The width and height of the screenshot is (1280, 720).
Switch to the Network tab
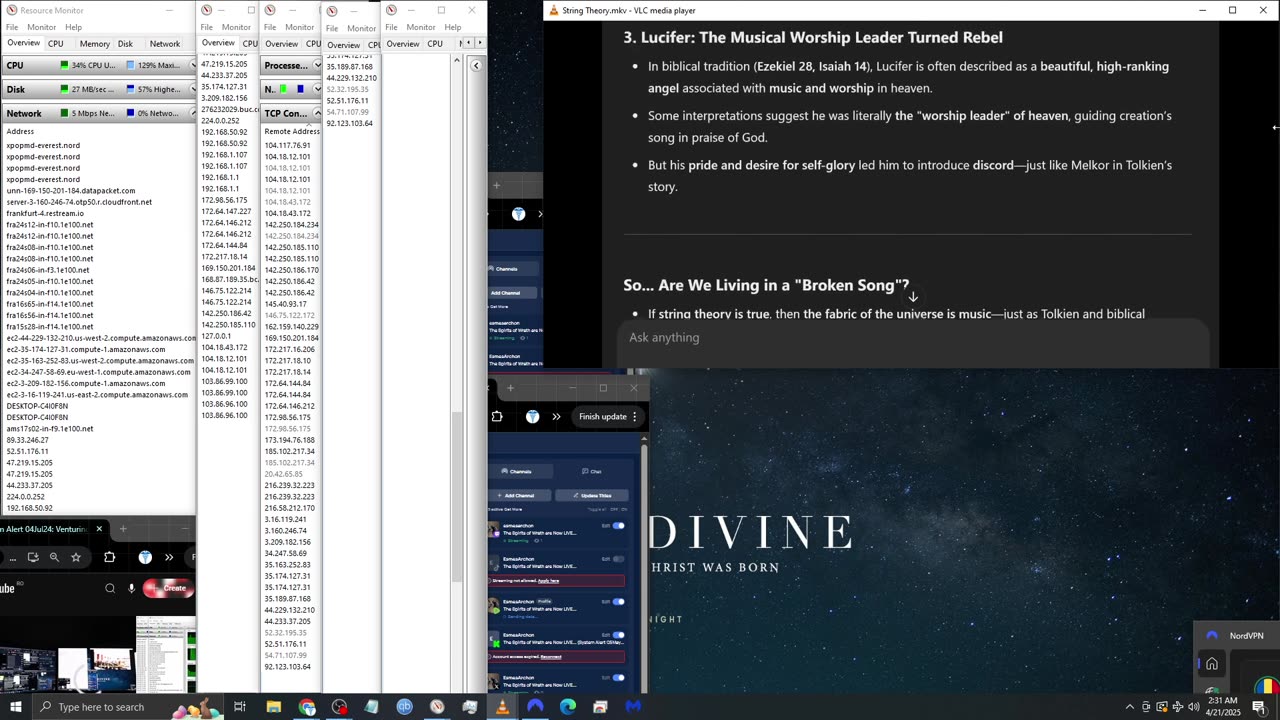tap(165, 44)
